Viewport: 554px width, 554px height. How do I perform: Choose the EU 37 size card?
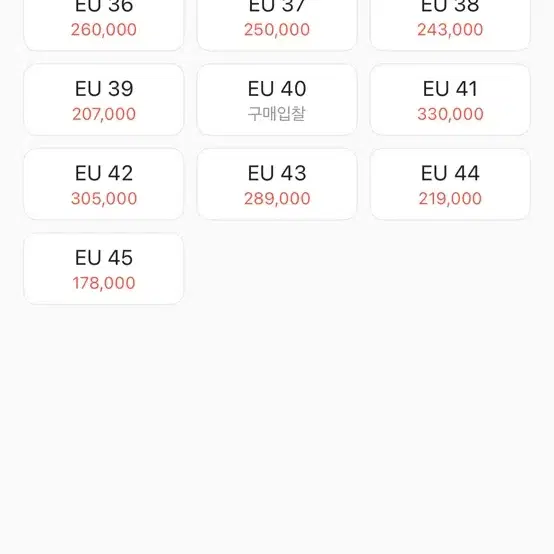tap(277, 25)
